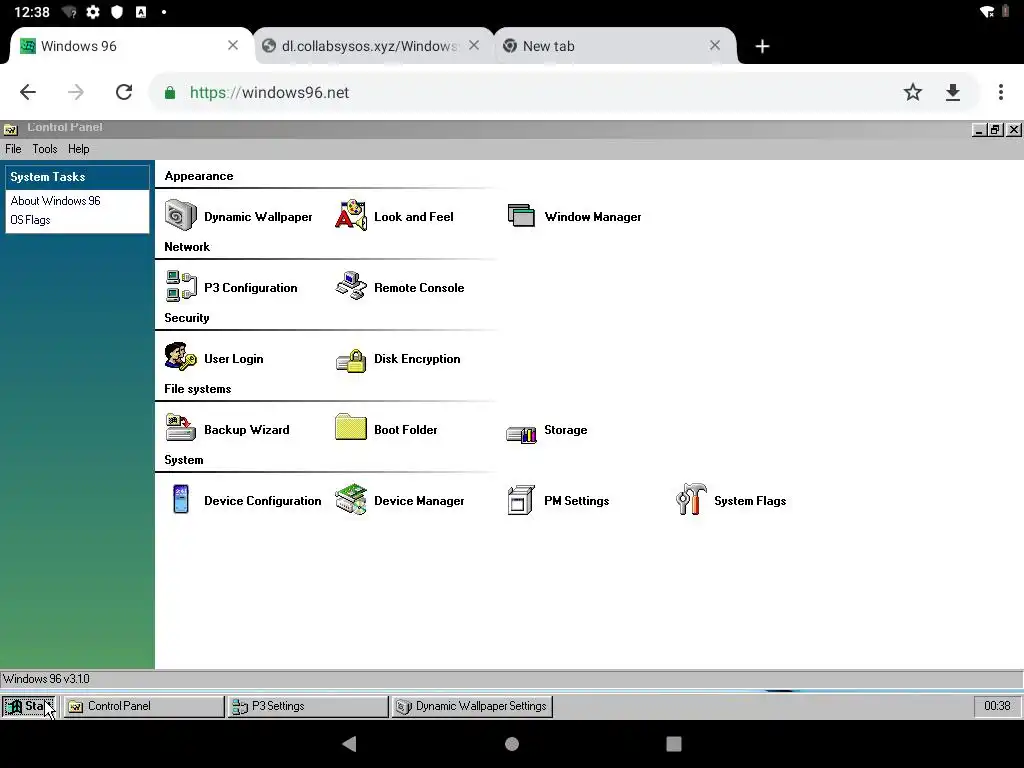Open the Storage icon
1024x768 pixels.
(521, 434)
